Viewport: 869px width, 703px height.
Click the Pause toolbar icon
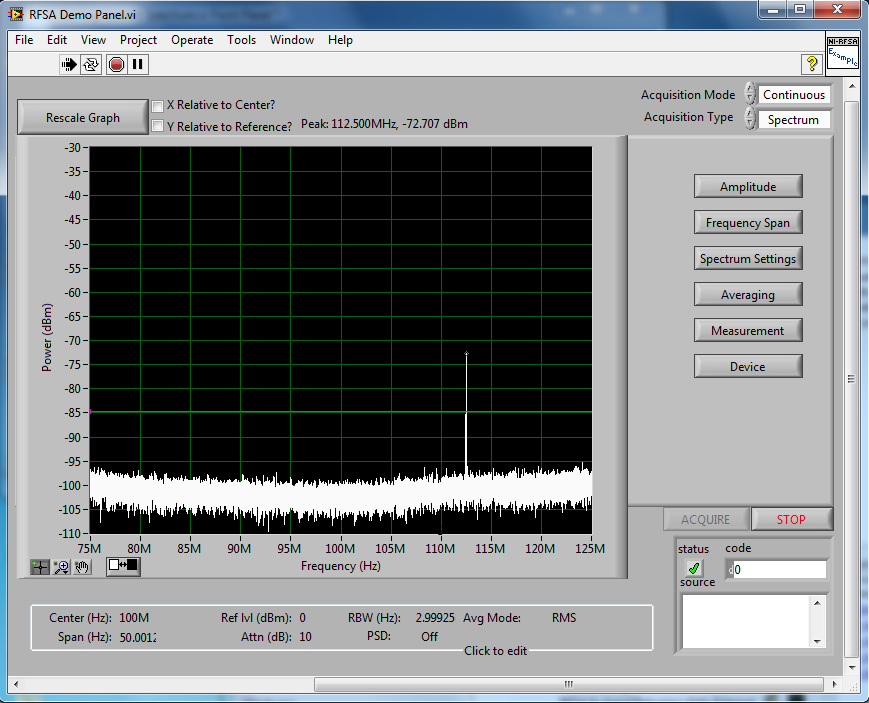(138, 64)
